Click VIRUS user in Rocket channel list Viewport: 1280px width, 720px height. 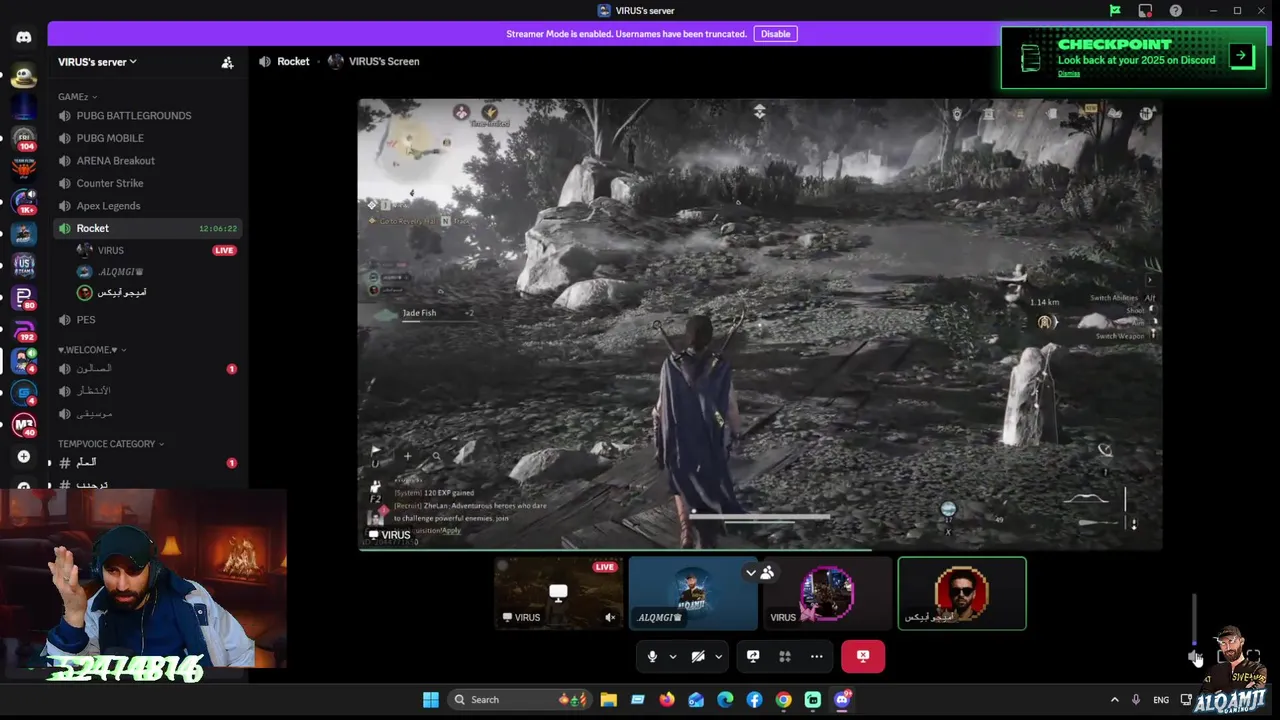click(110, 250)
